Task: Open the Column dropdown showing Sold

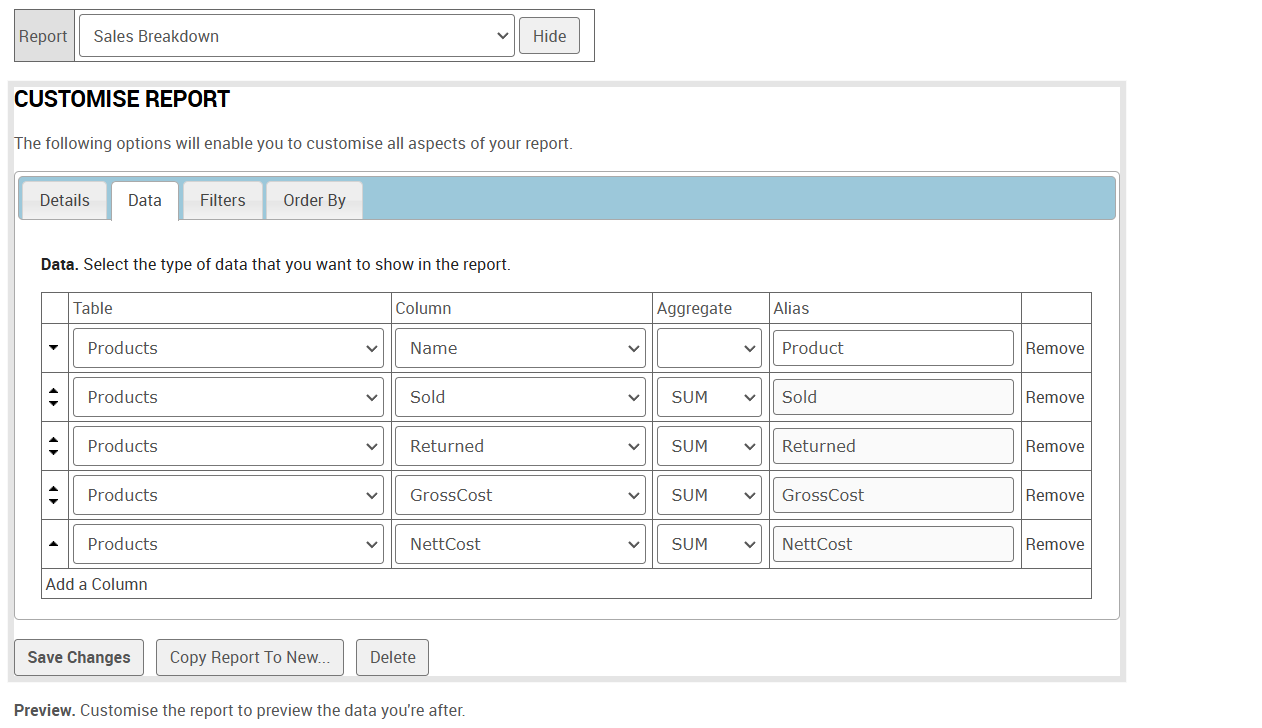Action: tap(520, 397)
